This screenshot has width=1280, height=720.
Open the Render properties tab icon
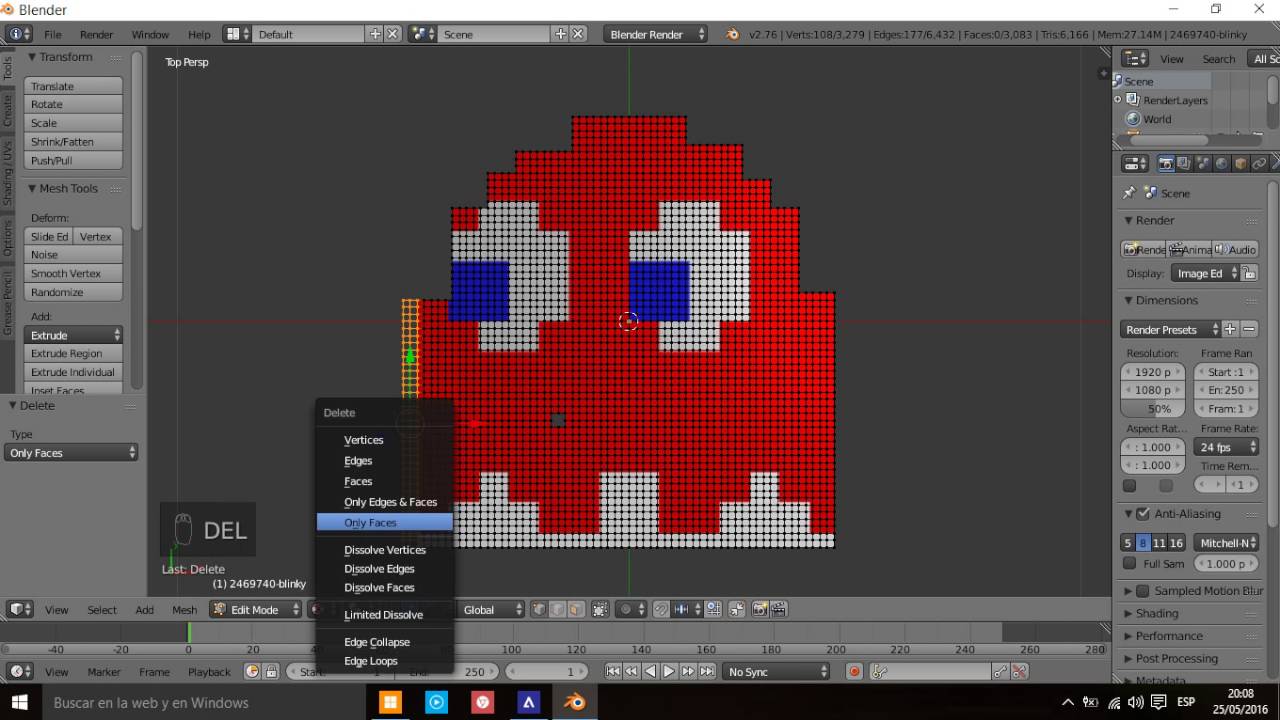point(1166,163)
